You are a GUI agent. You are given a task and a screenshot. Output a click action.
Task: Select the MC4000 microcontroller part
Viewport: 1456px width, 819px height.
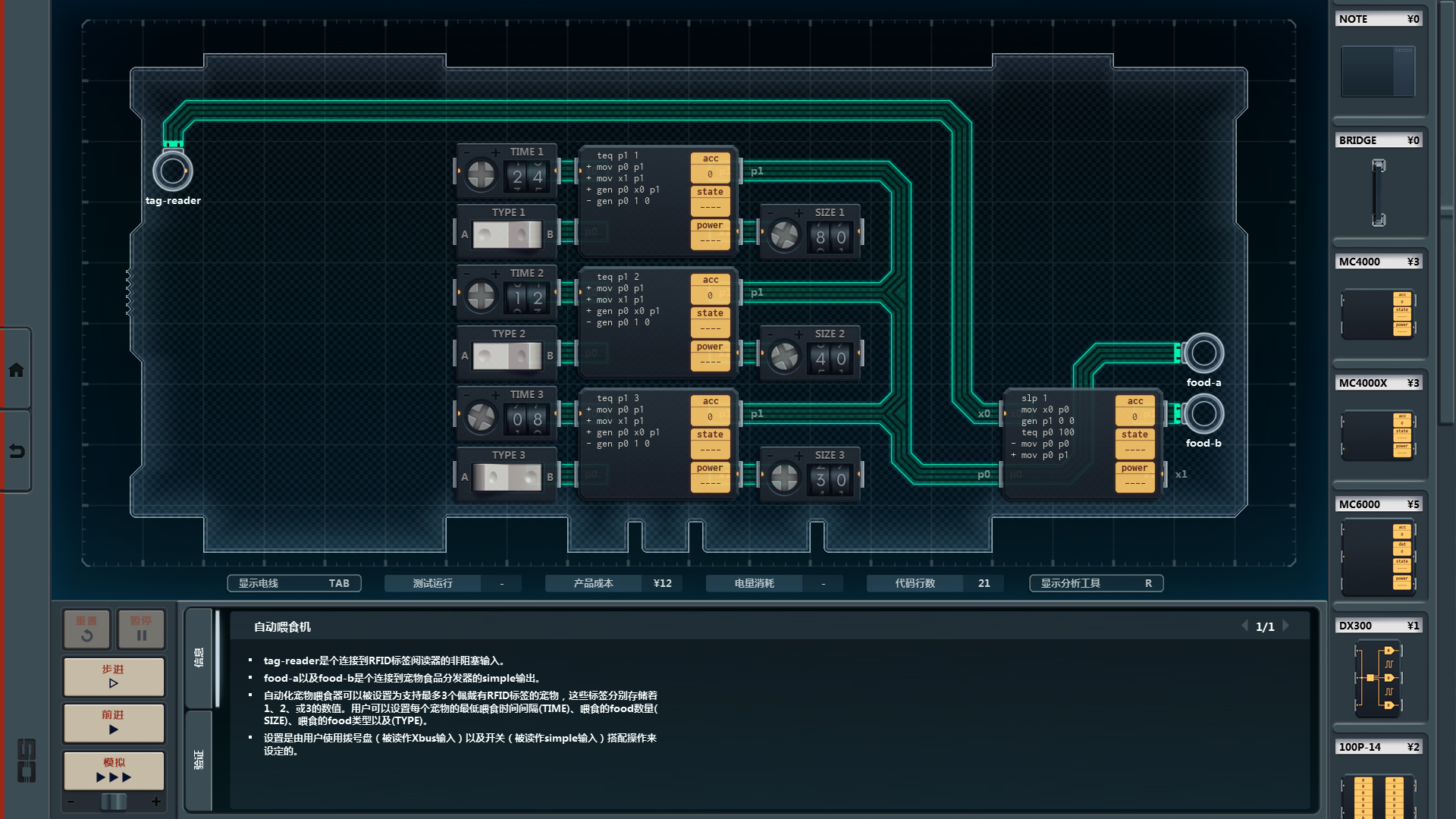point(1378,313)
